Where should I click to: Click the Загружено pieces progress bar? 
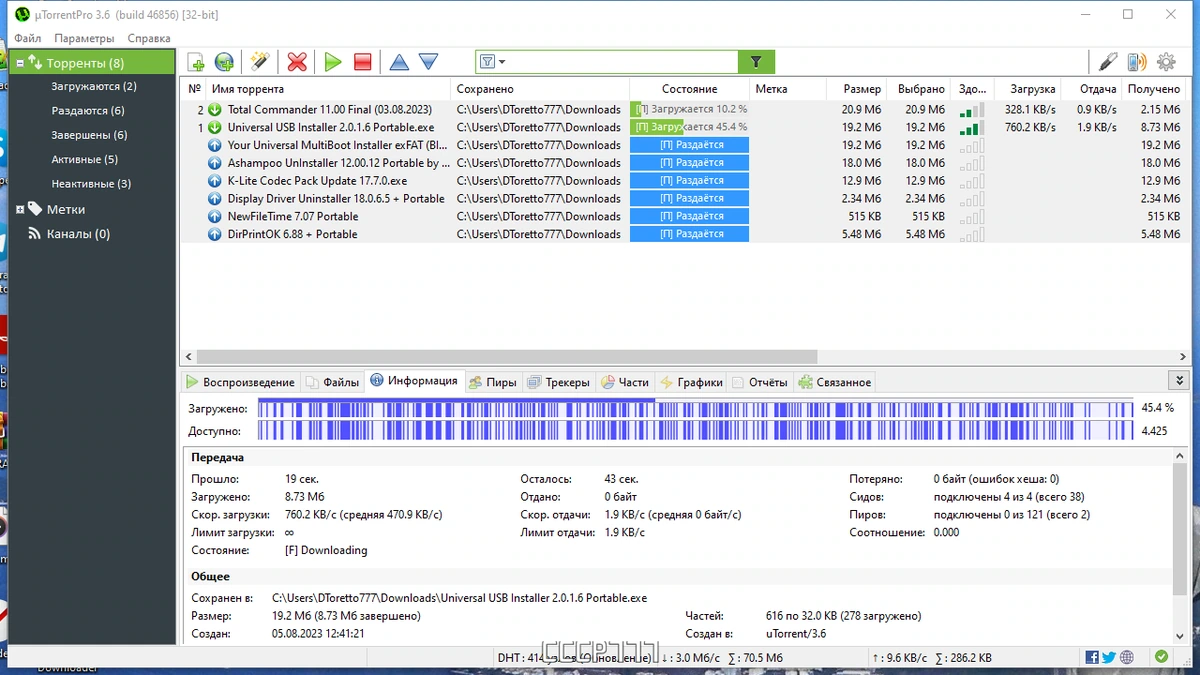(x=695, y=408)
